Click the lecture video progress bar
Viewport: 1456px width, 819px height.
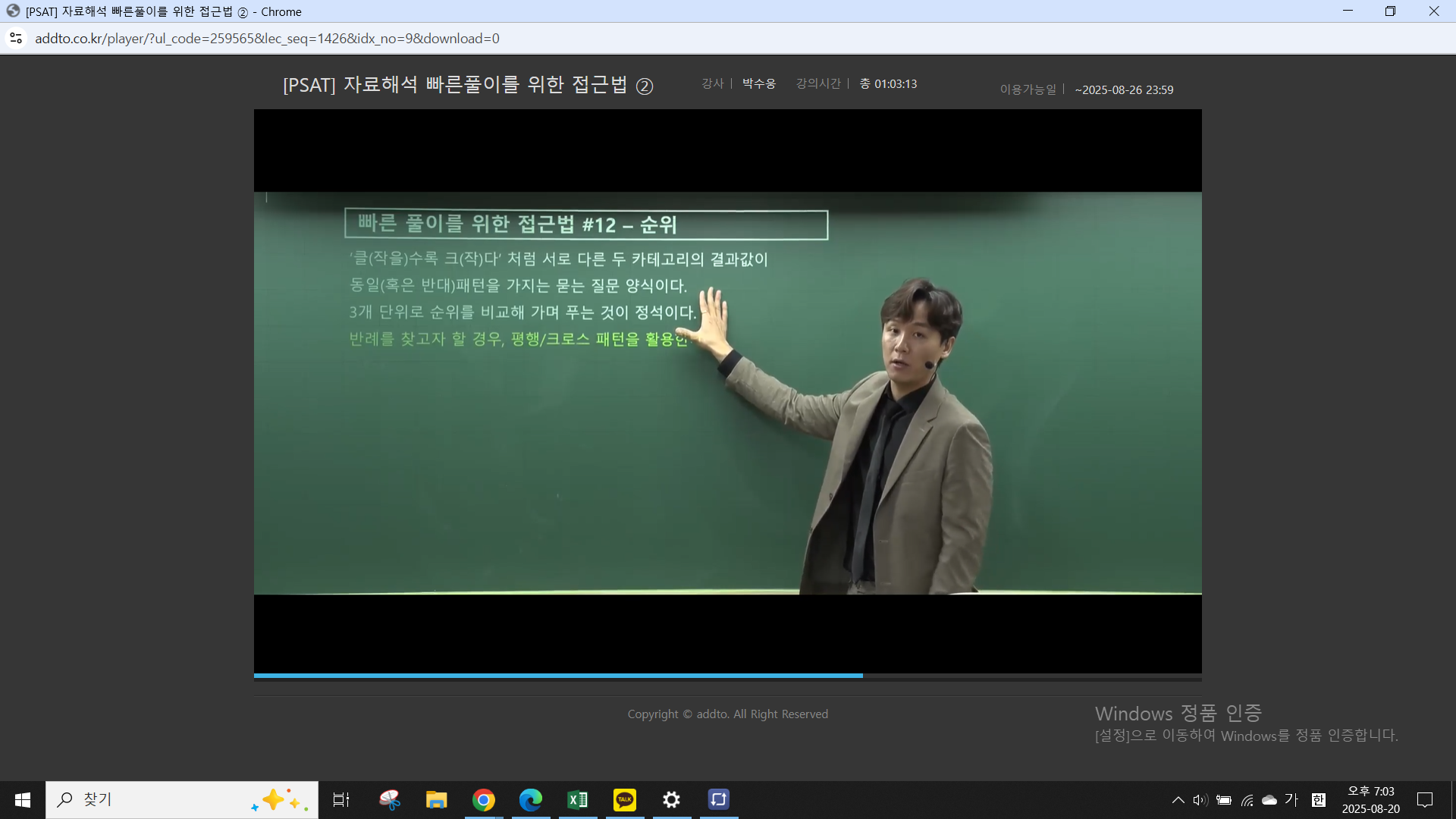click(727, 675)
